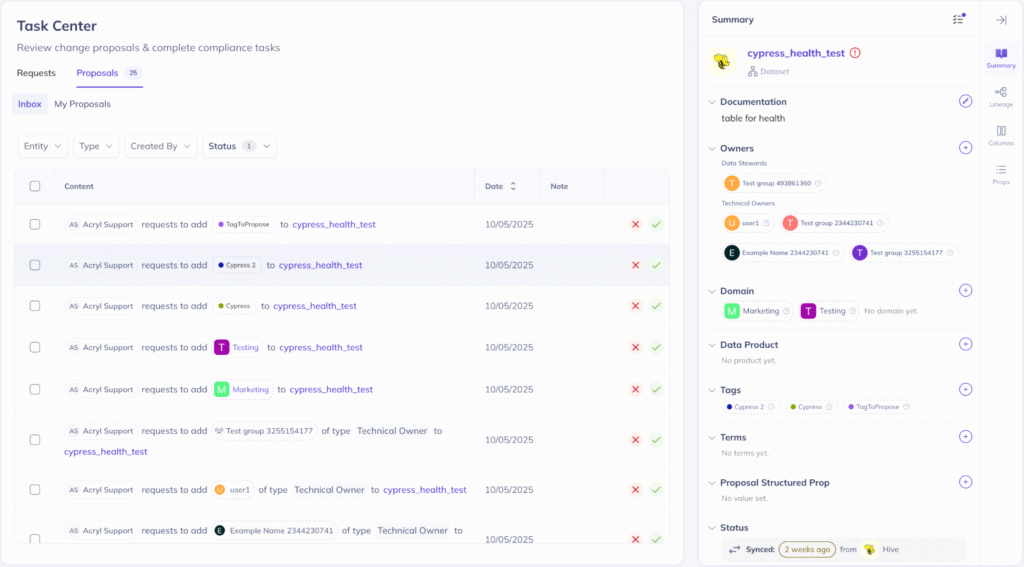1024x567 pixels.
Task: Open the Entity filter dropdown
Action: coord(42,146)
